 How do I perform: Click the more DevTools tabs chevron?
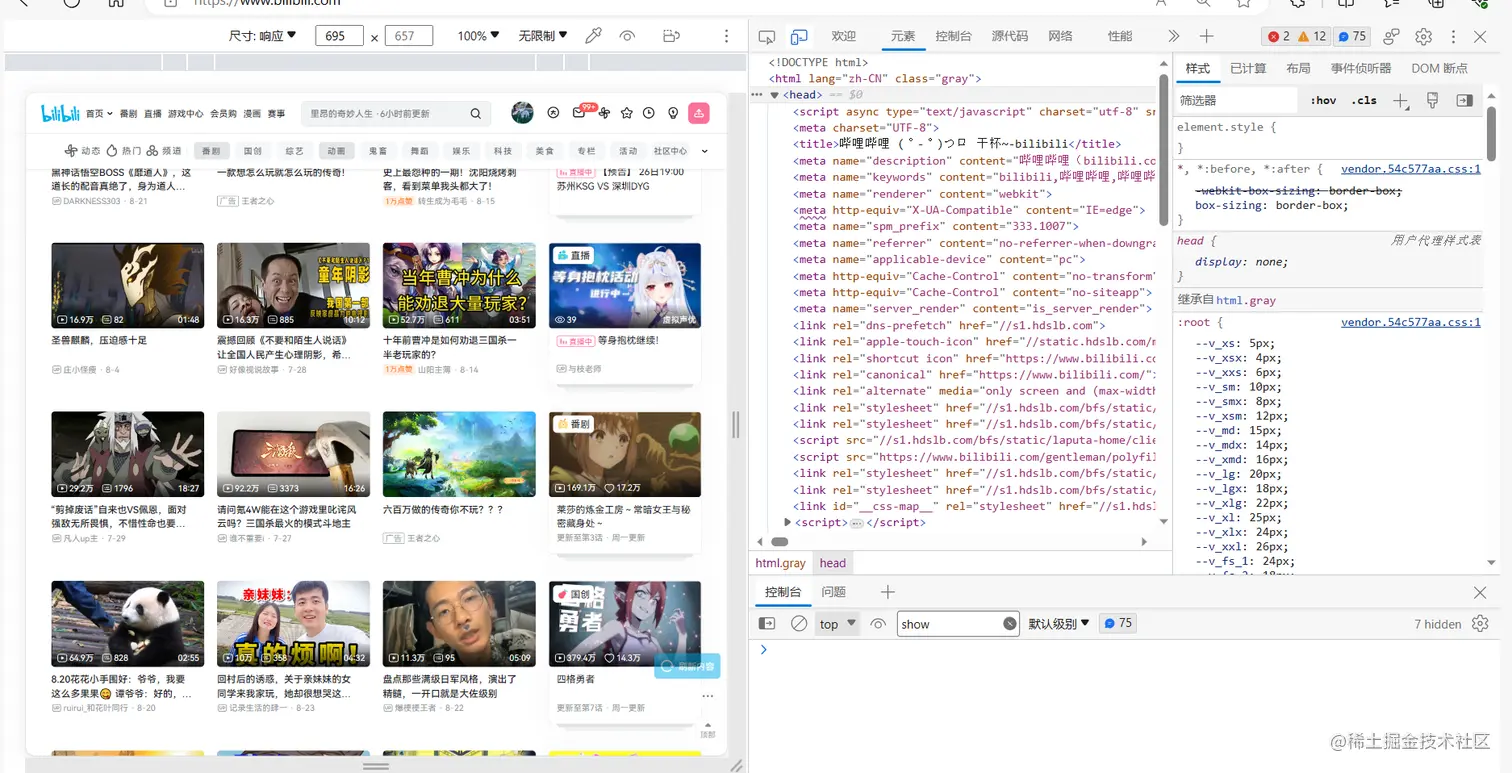(1173, 36)
